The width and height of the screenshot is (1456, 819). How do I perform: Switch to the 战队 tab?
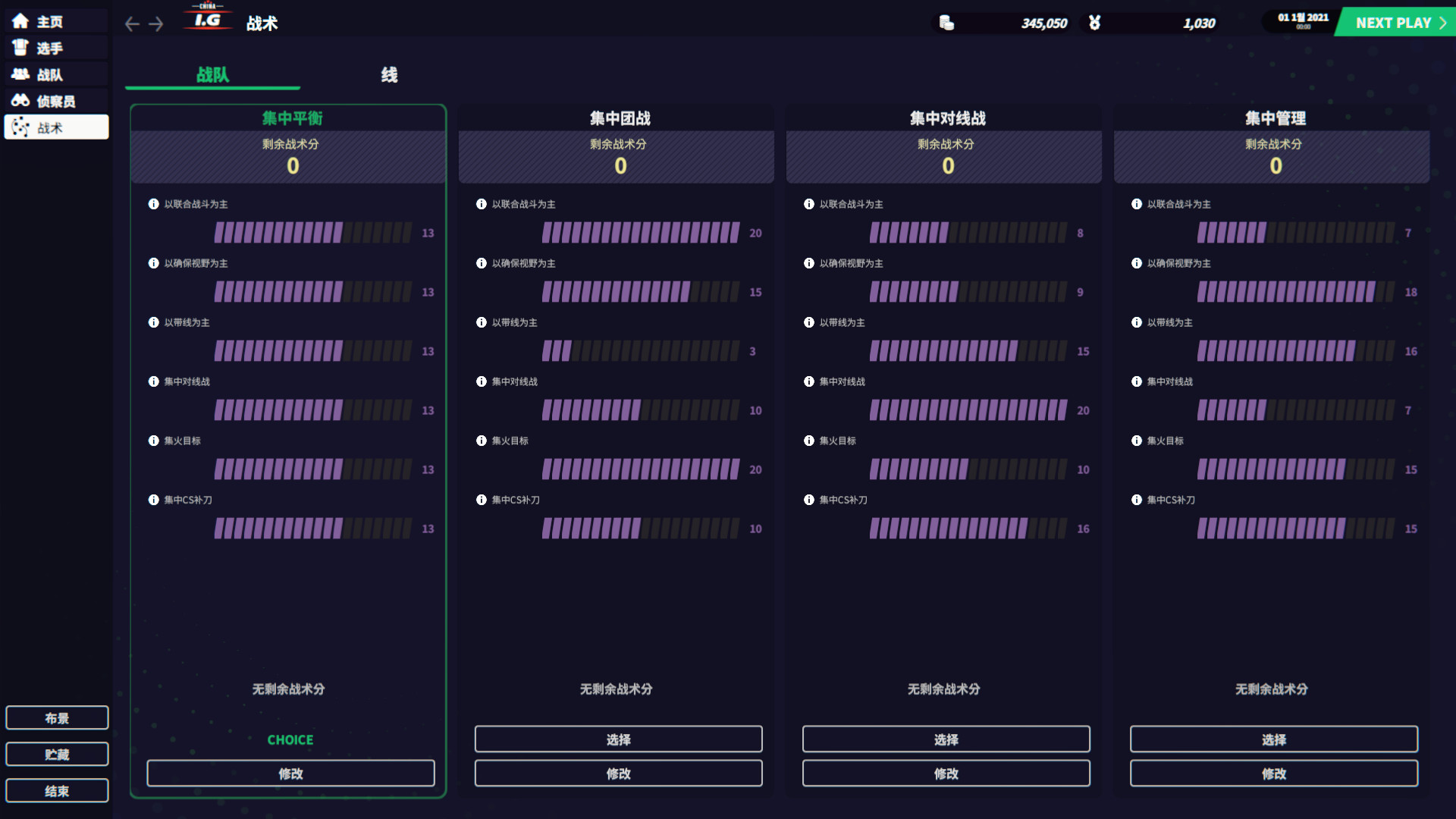point(212,75)
